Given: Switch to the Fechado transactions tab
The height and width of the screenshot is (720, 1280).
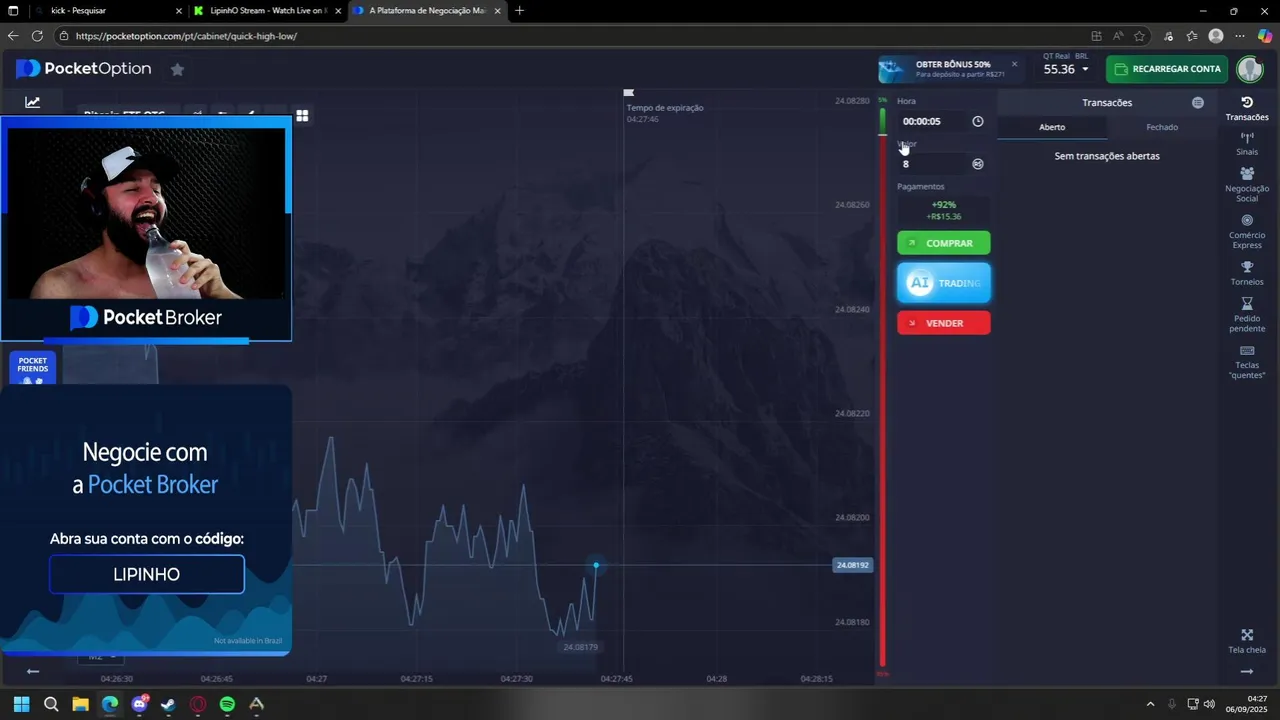Looking at the screenshot, I should click(x=1162, y=127).
